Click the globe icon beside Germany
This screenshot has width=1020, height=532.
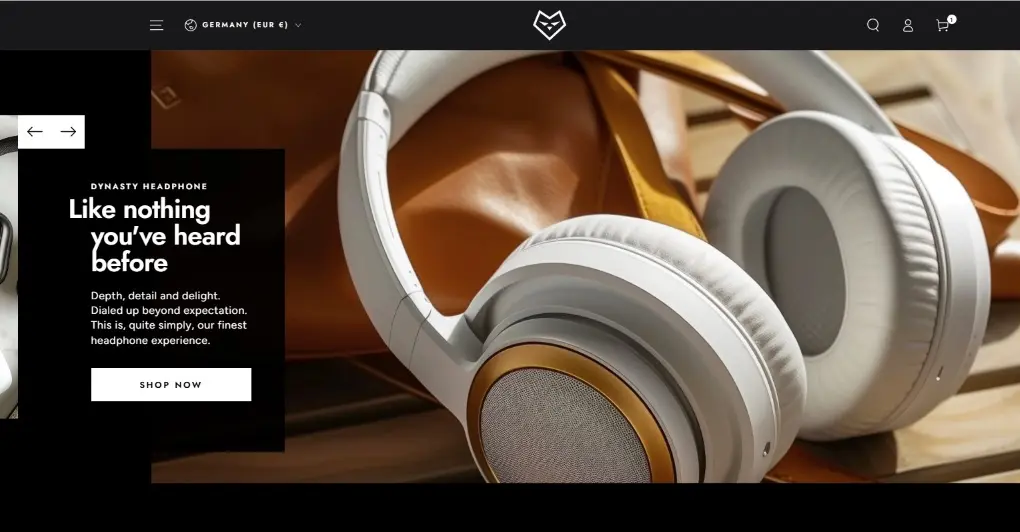[191, 25]
